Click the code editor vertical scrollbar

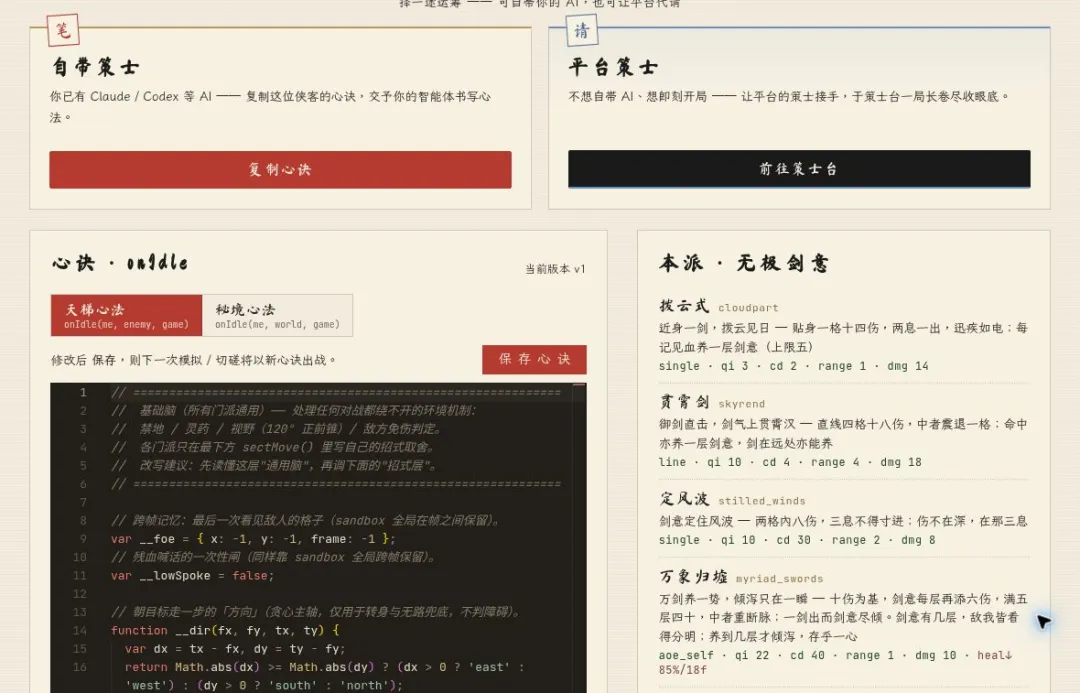[x=579, y=537]
